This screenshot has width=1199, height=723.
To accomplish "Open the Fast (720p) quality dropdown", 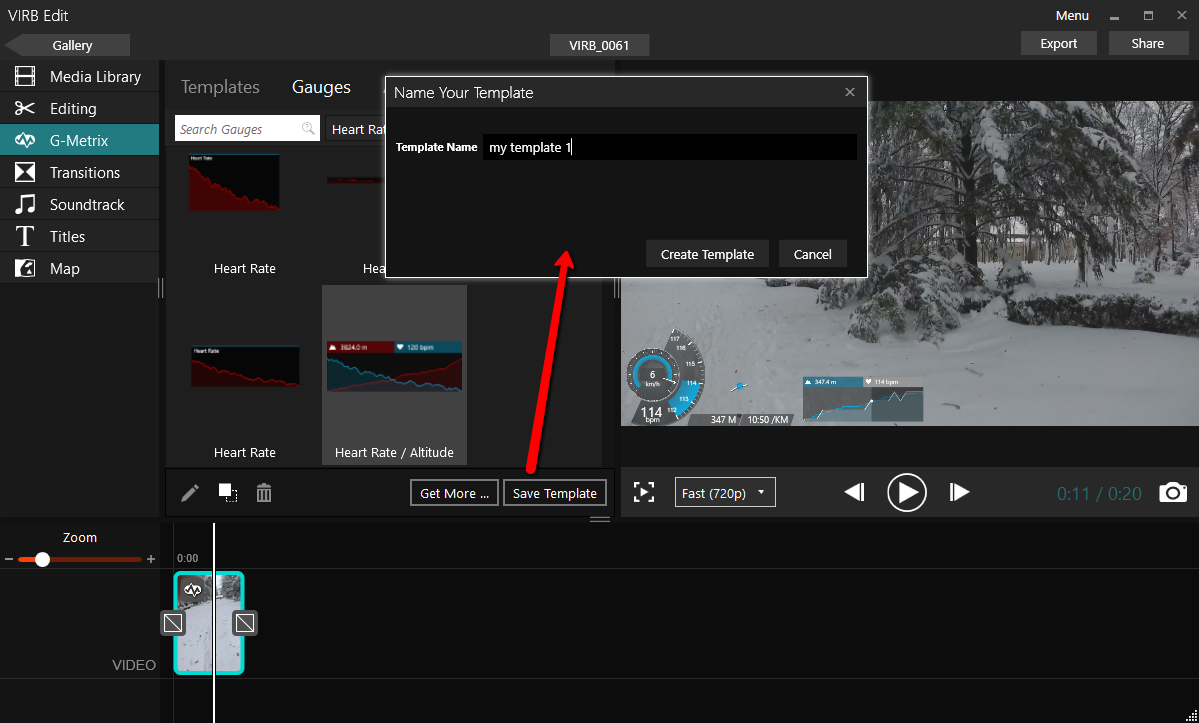I will [x=725, y=493].
